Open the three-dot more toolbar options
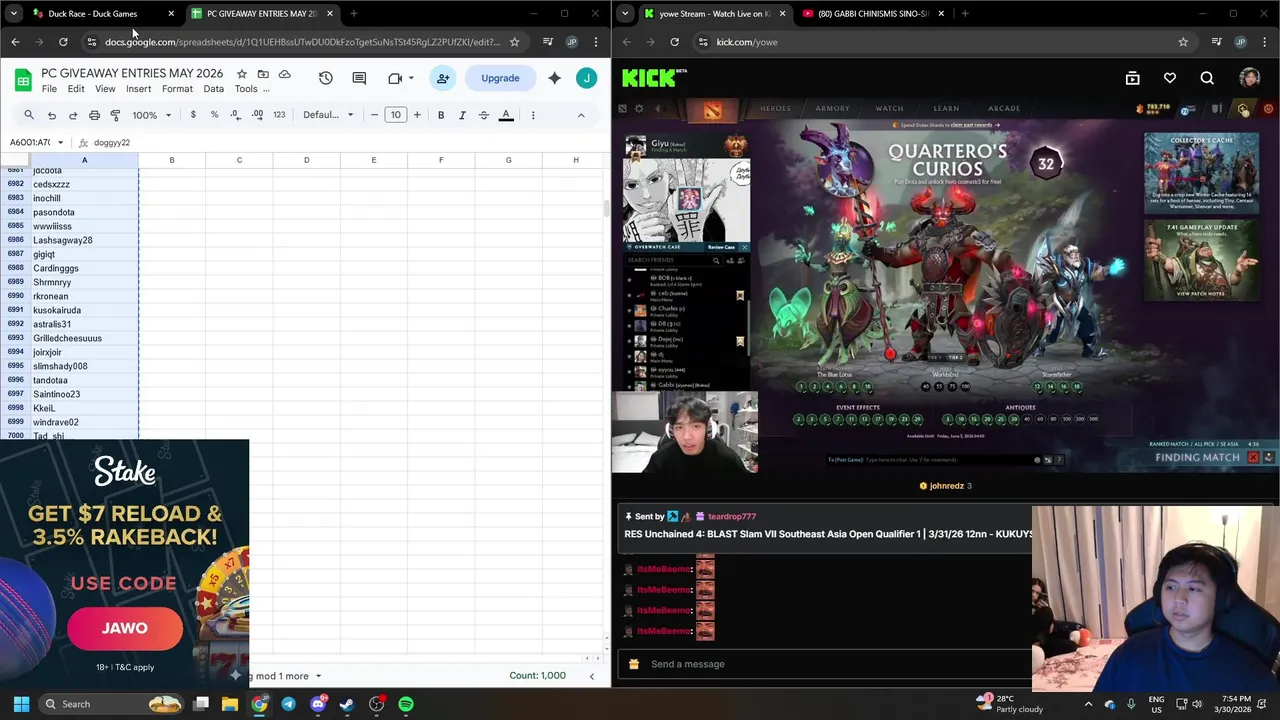Image resolution: width=1280 pixels, height=720 pixels. [x=533, y=115]
